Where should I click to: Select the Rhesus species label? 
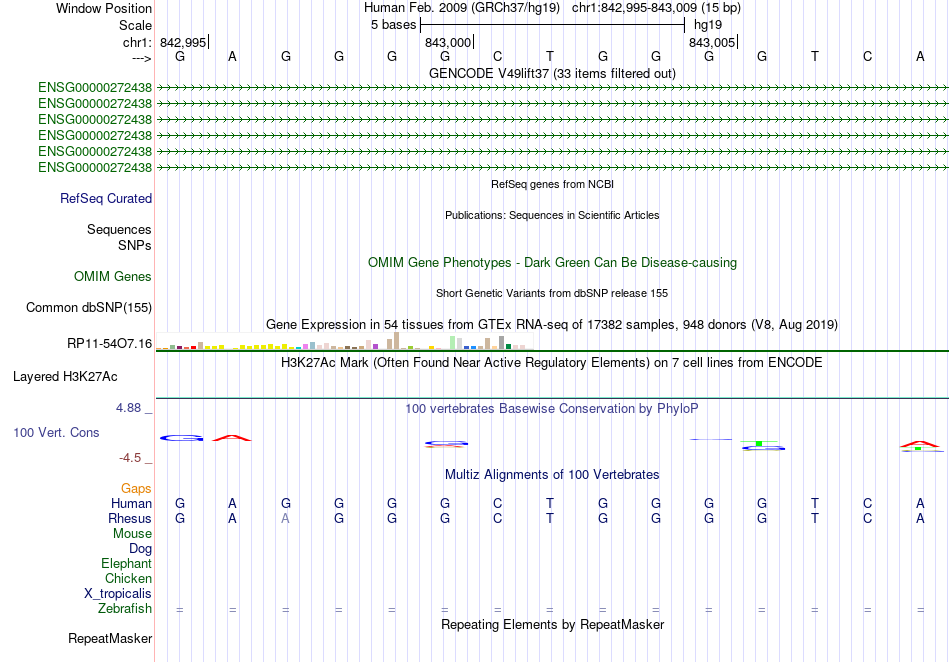click(x=130, y=518)
